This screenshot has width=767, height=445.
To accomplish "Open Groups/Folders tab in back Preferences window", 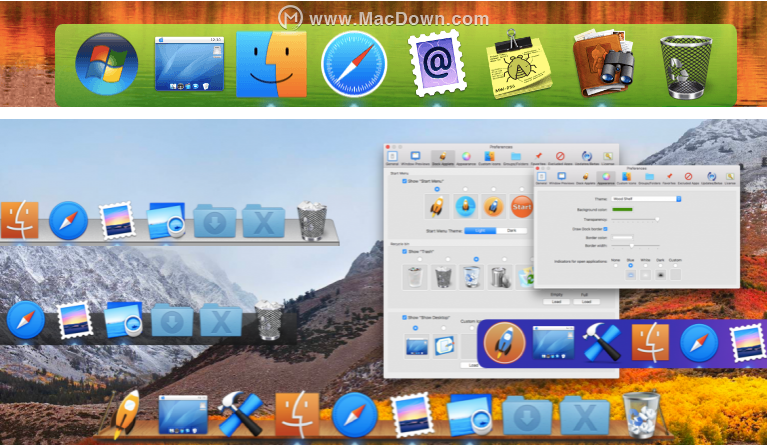I will 516,157.
